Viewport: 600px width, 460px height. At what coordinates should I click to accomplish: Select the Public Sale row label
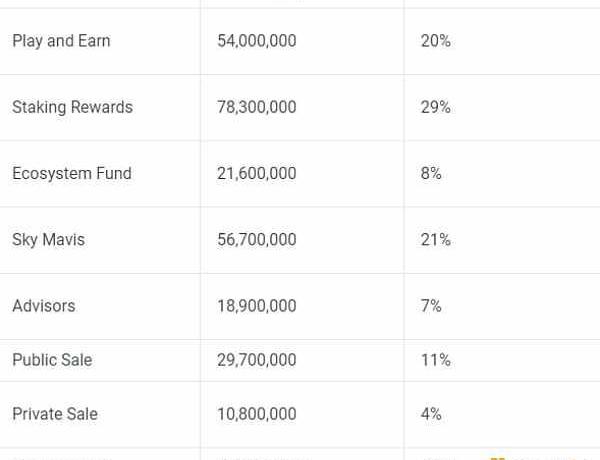click(x=52, y=360)
